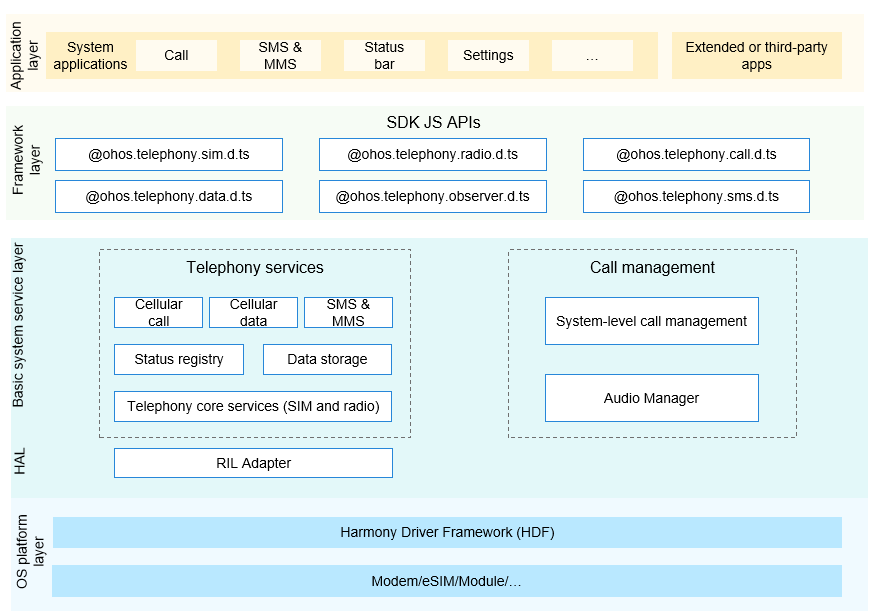Select the SMS & MMS application box
872x616 pixels.
(x=281, y=56)
